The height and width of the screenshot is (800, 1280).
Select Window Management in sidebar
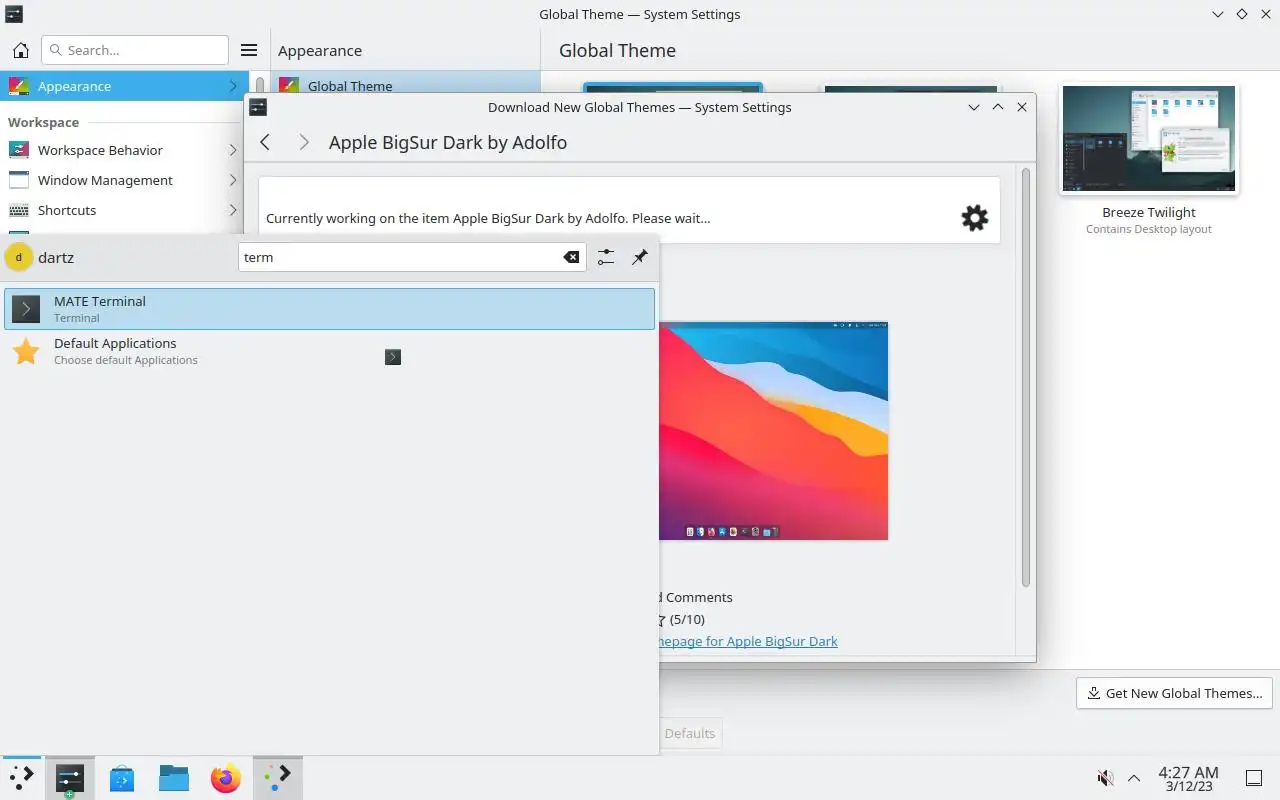(x=124, y=180)
